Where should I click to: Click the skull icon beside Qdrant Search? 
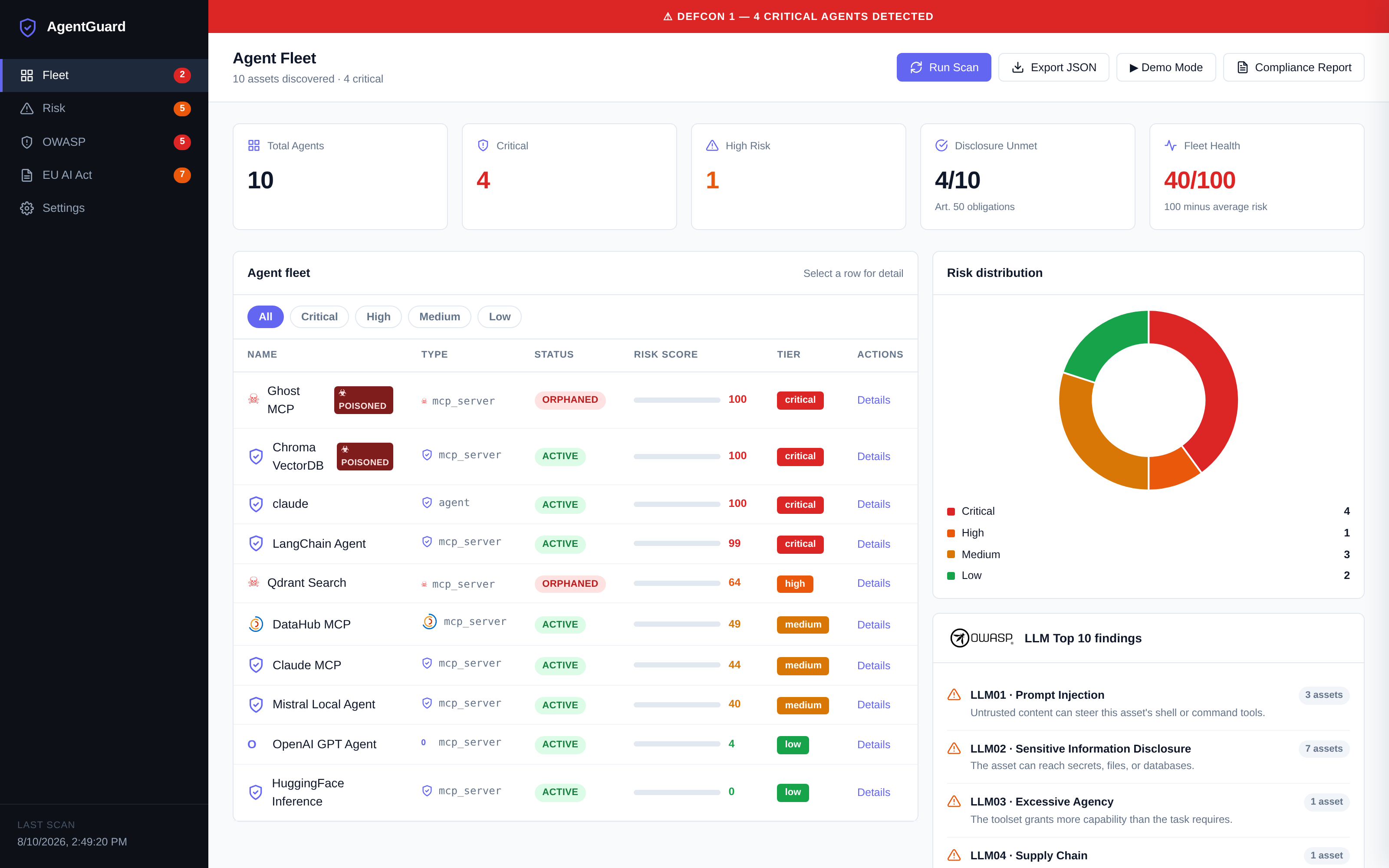click(x=253, y=583)
